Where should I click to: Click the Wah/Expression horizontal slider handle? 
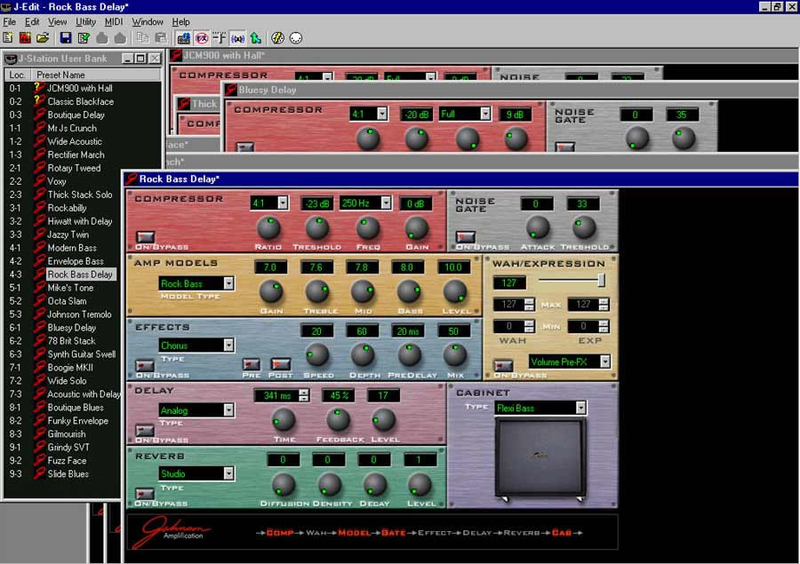601,280
